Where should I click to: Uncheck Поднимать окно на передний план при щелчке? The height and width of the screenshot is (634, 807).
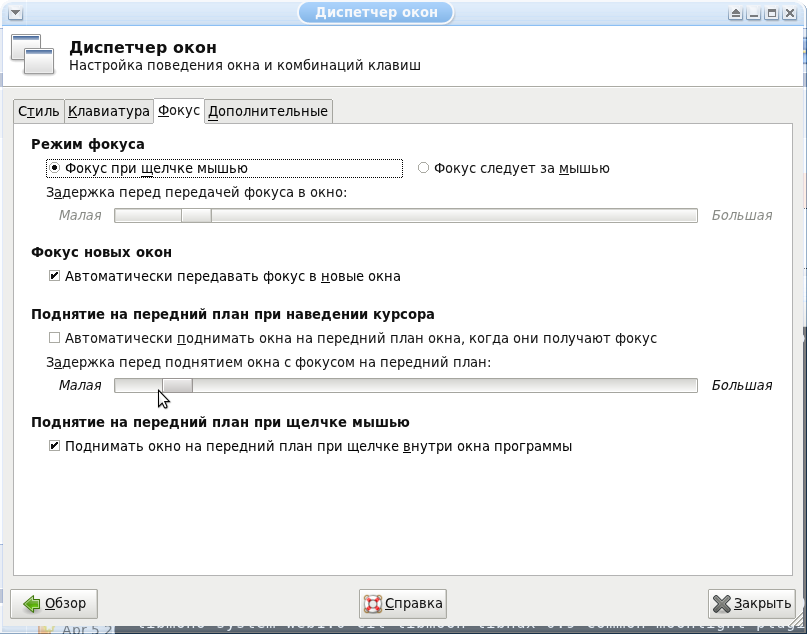pos(55,446)
